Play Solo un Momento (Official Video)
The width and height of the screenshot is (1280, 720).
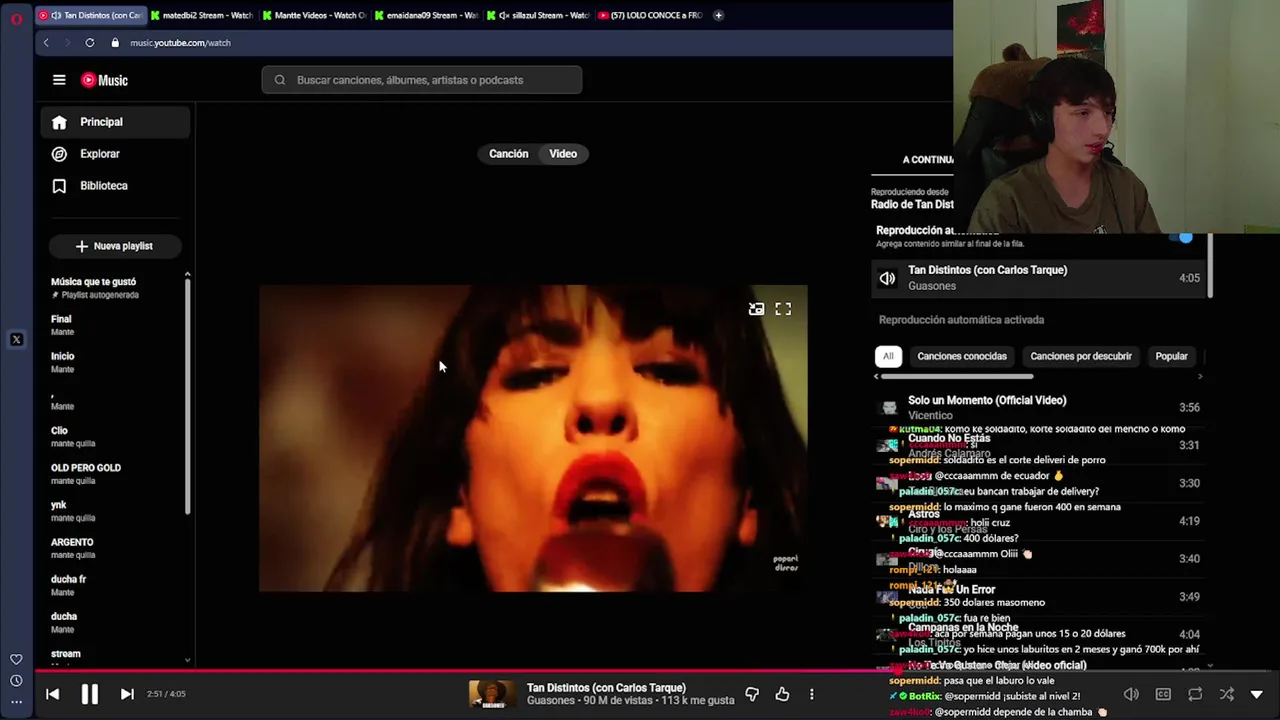pos(1037,407)
